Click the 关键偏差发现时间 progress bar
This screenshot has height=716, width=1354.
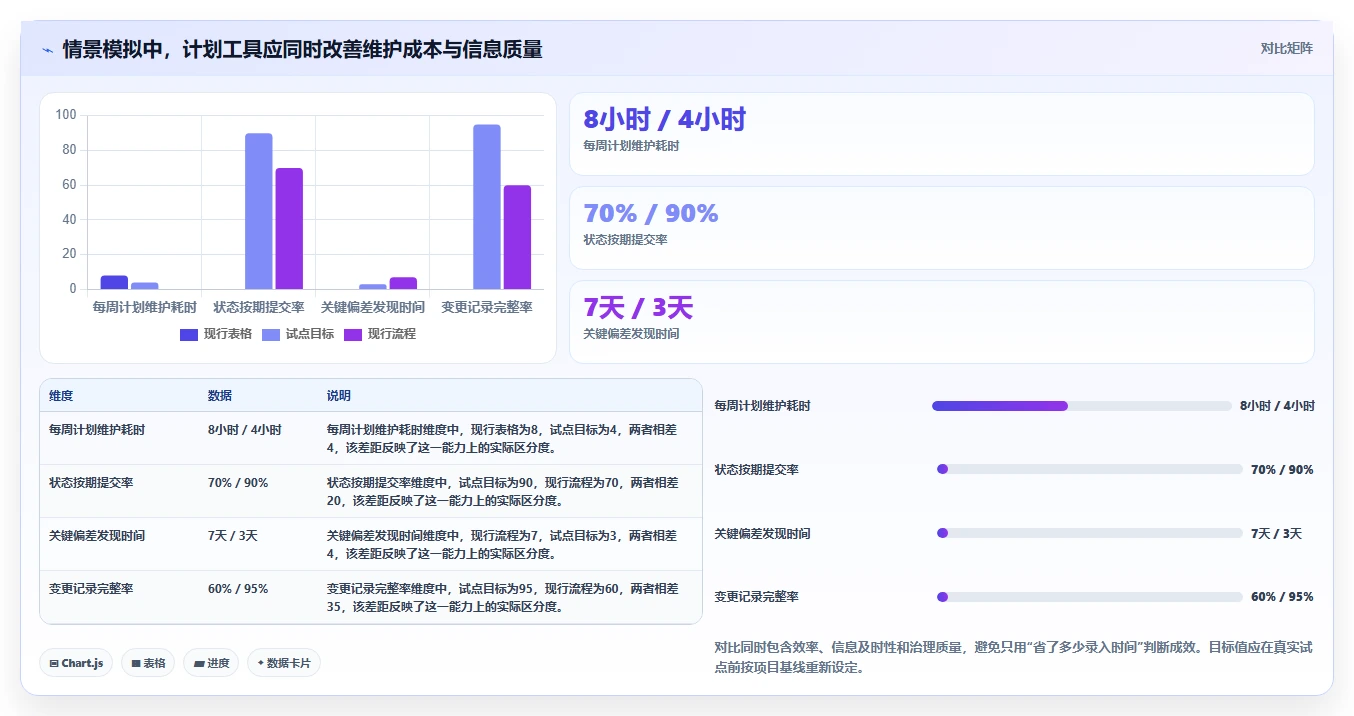click(1089, 533)
